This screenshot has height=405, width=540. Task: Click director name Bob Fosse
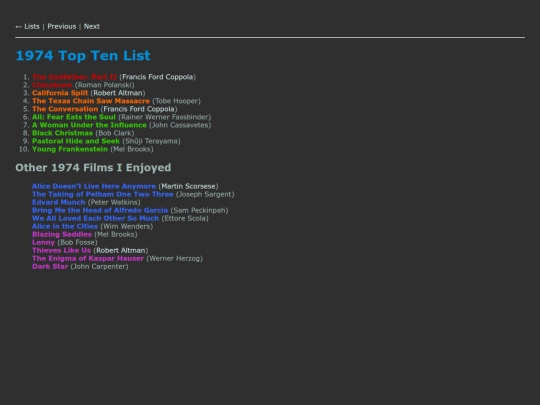(x=77, y=242)
